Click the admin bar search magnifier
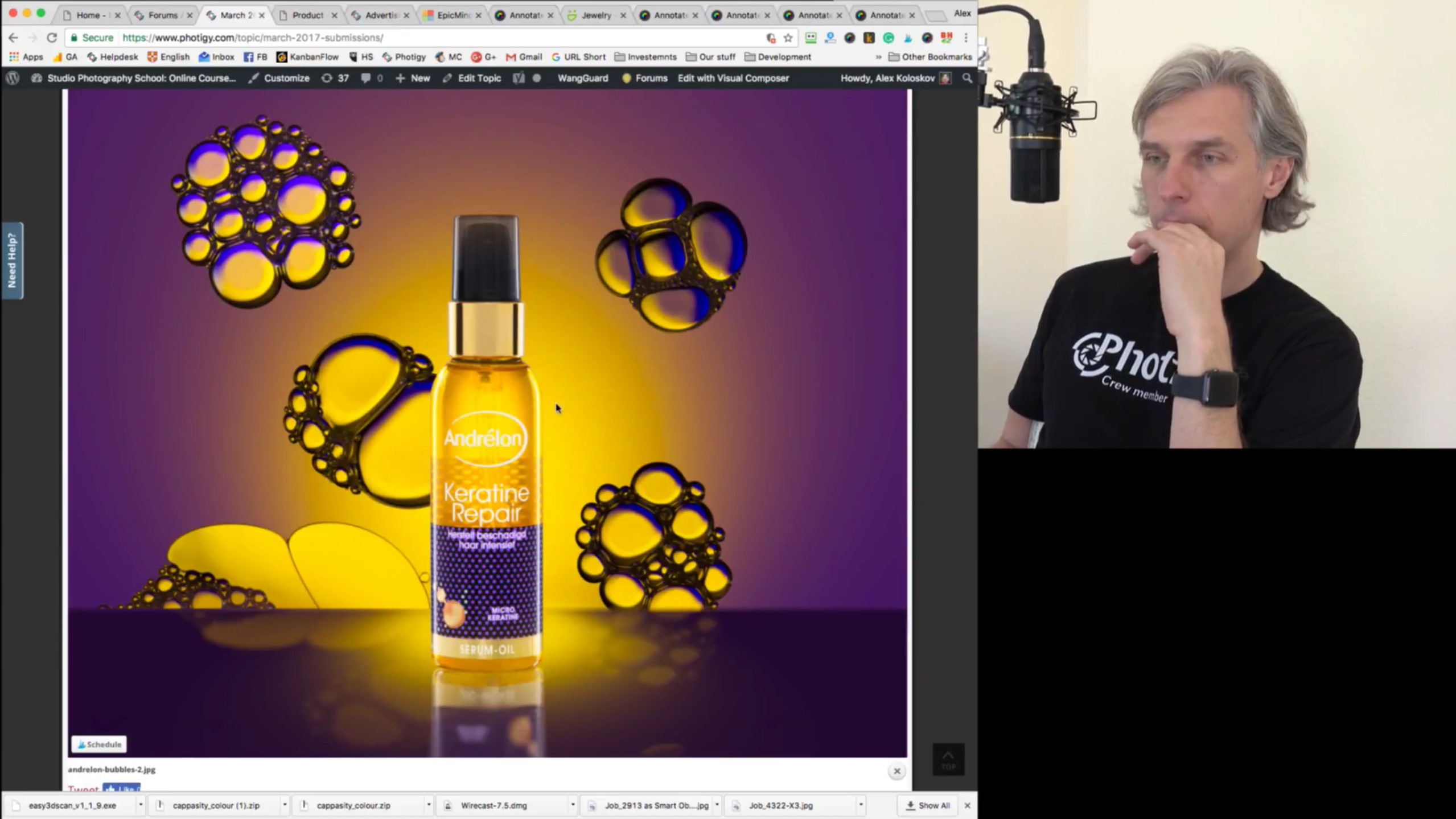The width and height of the screenshot is (1456, 819). (x=967, y=78)
